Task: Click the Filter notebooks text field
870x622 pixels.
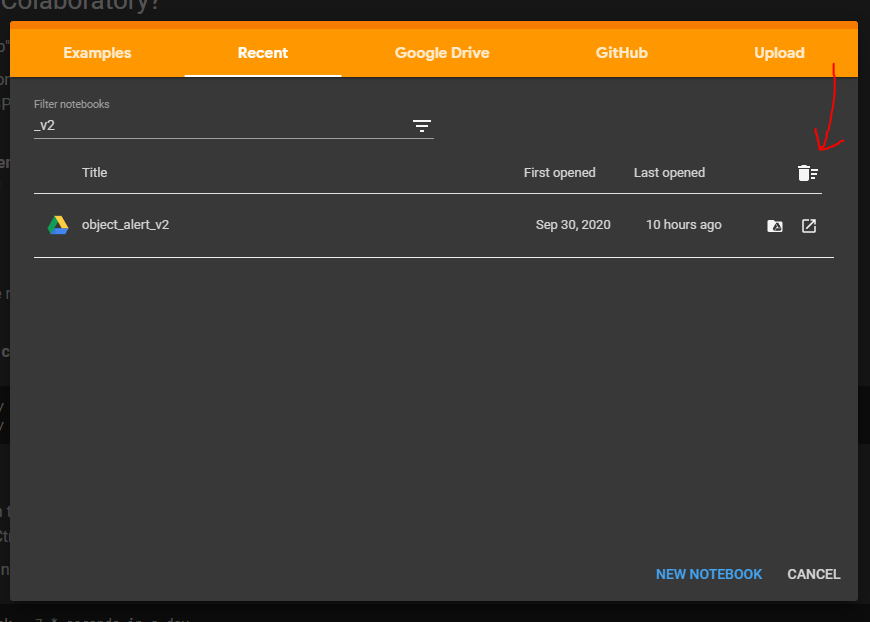Action: click(200, 124)
